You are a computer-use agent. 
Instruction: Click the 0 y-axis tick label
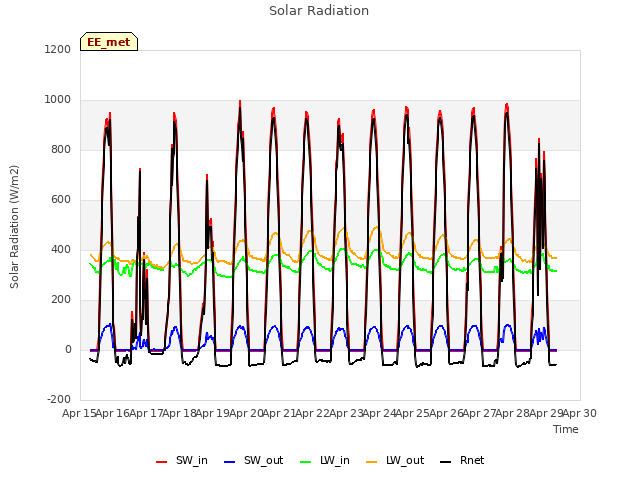pos(68,350)
